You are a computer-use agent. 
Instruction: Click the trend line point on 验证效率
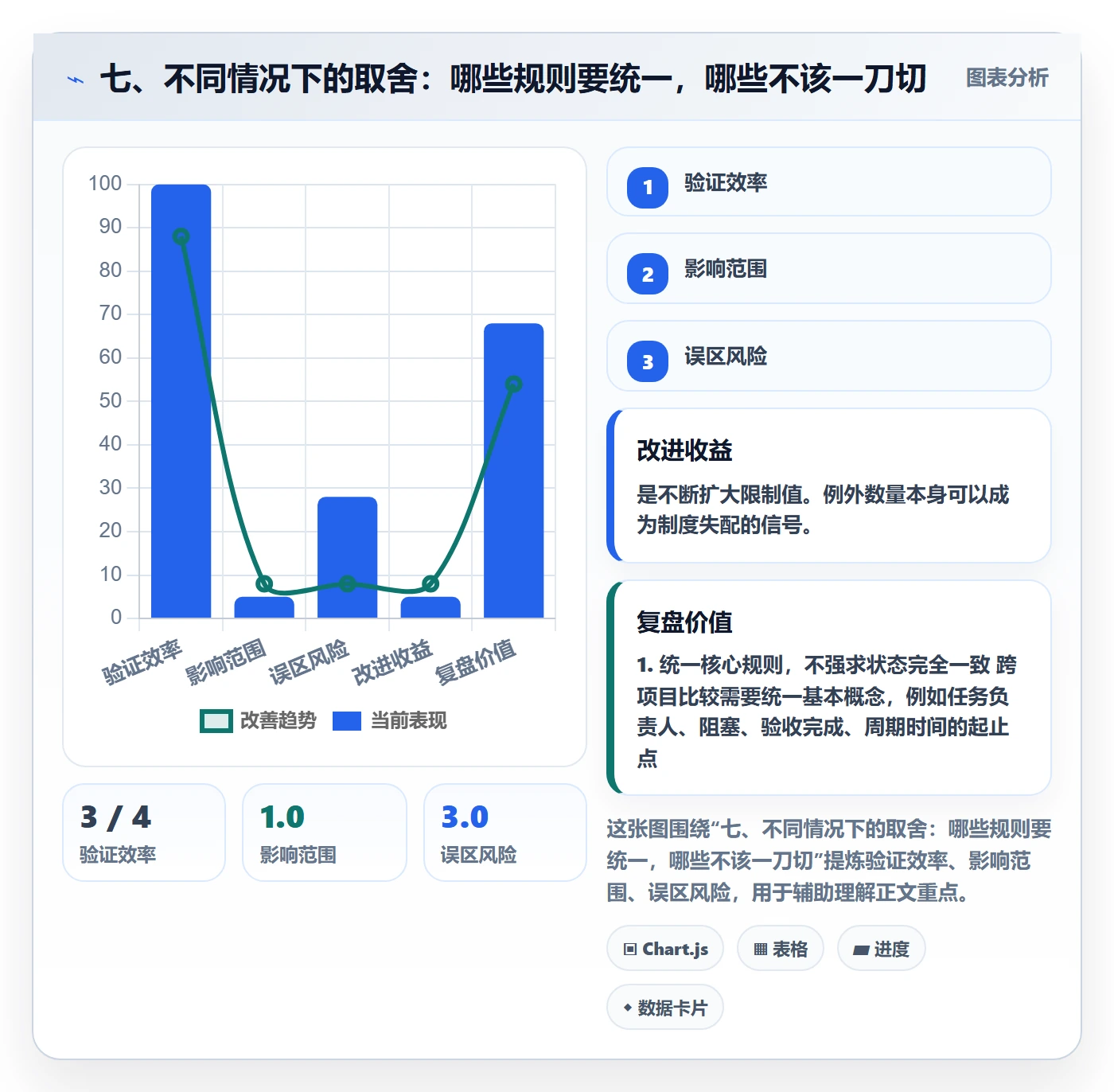(181, 236)
